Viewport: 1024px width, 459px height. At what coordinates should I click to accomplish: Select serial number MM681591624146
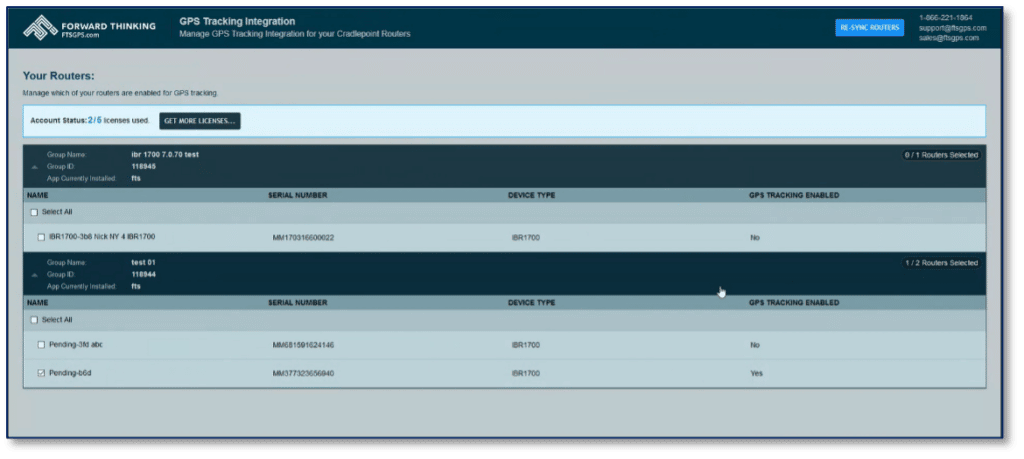[x=303, y=345]
